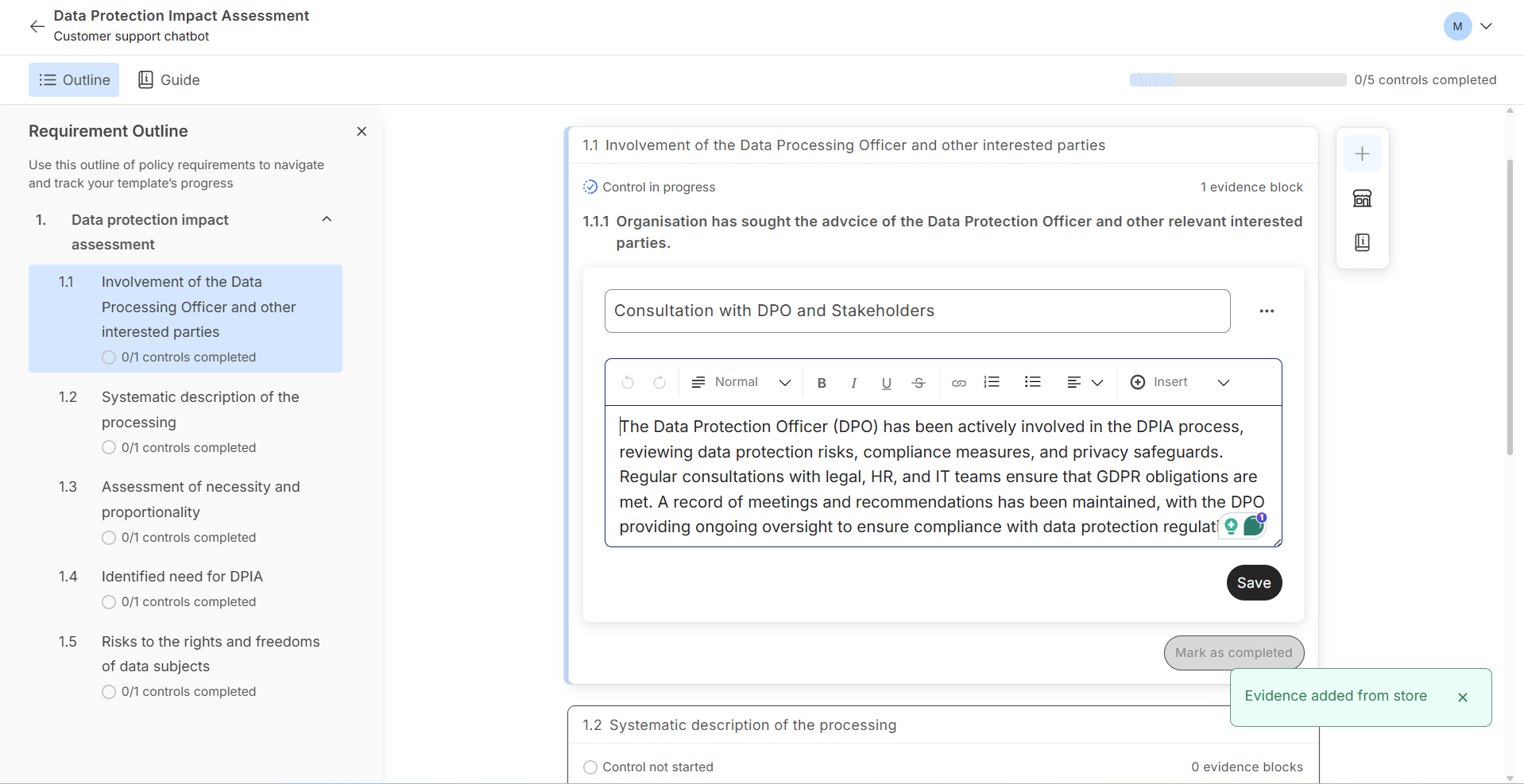Click the circle status under section 1.2

pyautogui.click(x=109, y=448)
